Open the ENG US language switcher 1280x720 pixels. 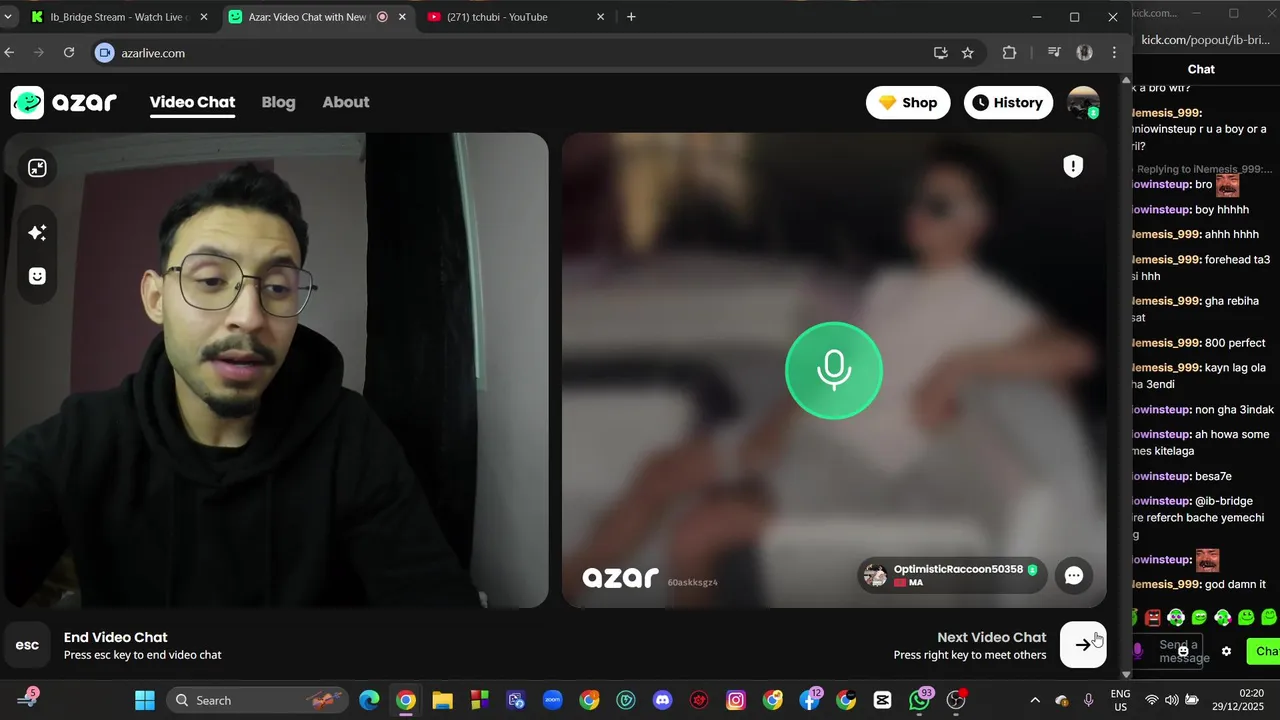point(1121,700)
